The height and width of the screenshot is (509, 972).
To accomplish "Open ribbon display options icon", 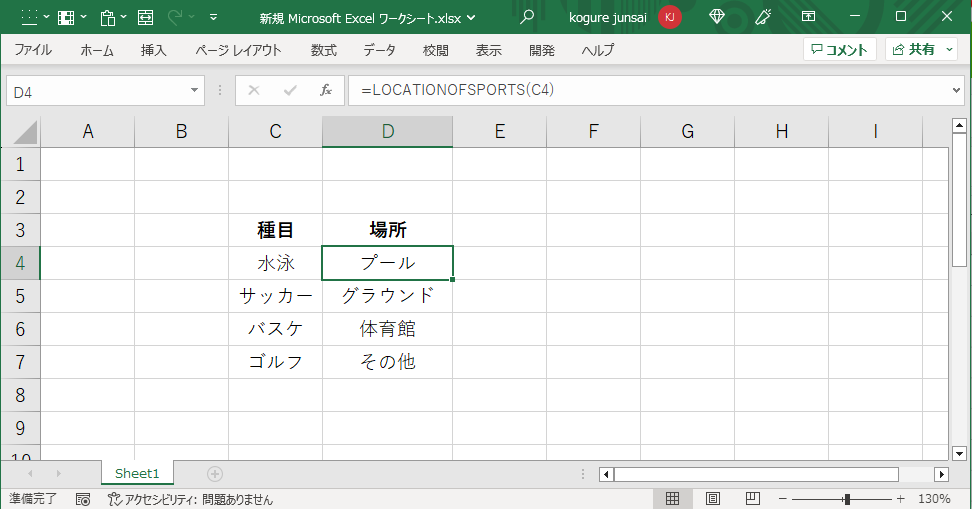I will pyautogui.click(x=808, y=17).
